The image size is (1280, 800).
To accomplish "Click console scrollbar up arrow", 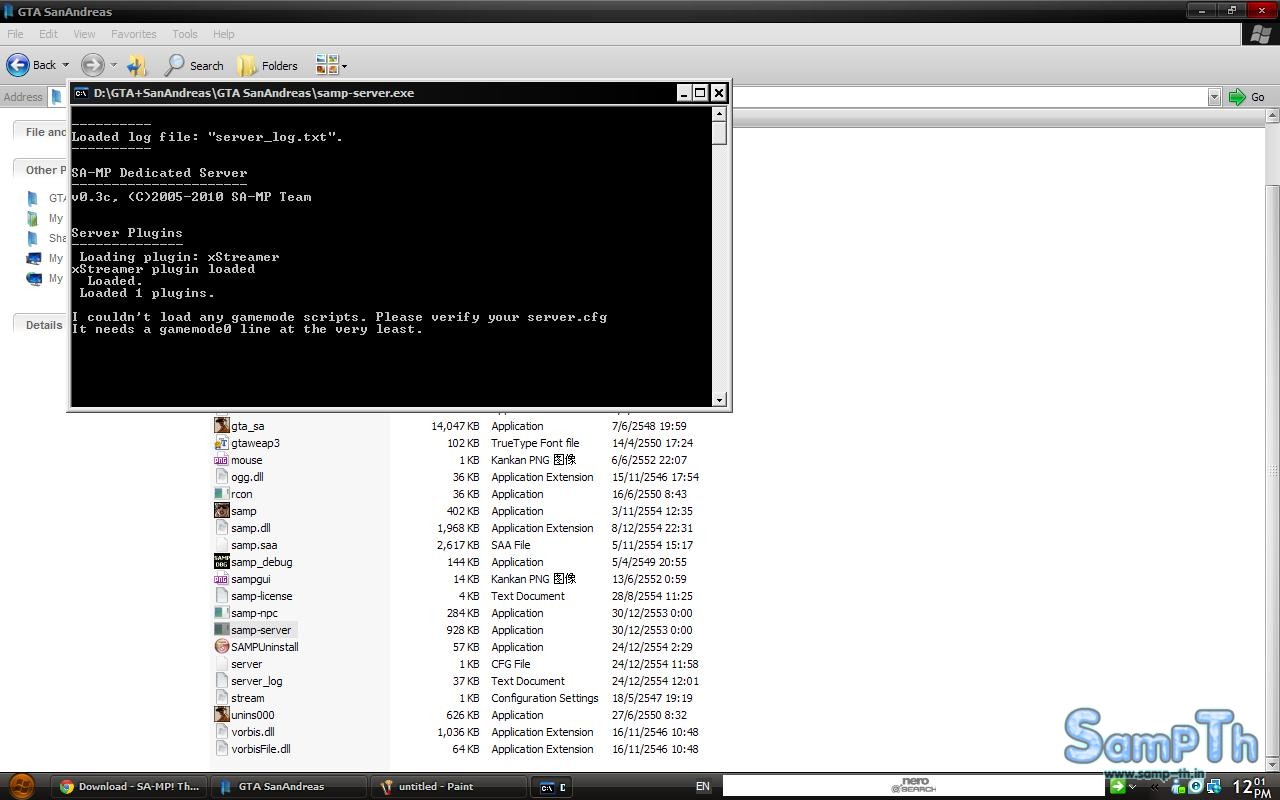I will (719, 114).
